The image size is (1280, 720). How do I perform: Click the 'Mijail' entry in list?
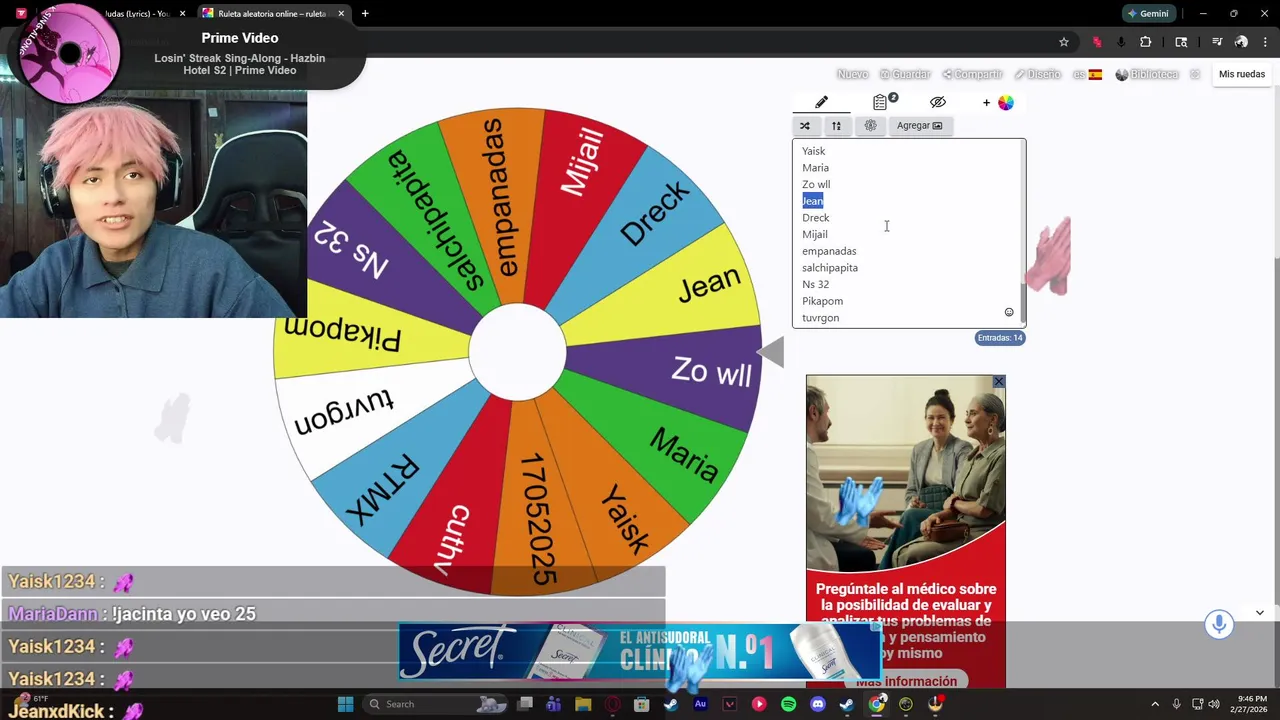tap(814, 234)
